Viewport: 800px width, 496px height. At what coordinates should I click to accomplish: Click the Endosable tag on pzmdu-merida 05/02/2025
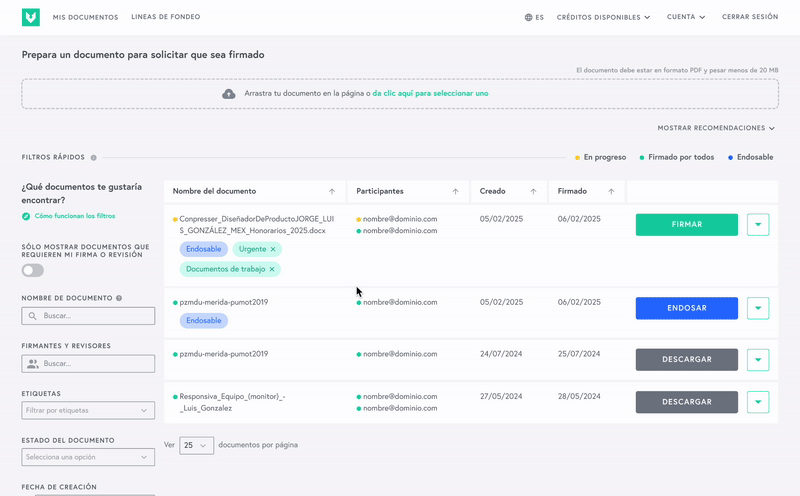(204, 320)
